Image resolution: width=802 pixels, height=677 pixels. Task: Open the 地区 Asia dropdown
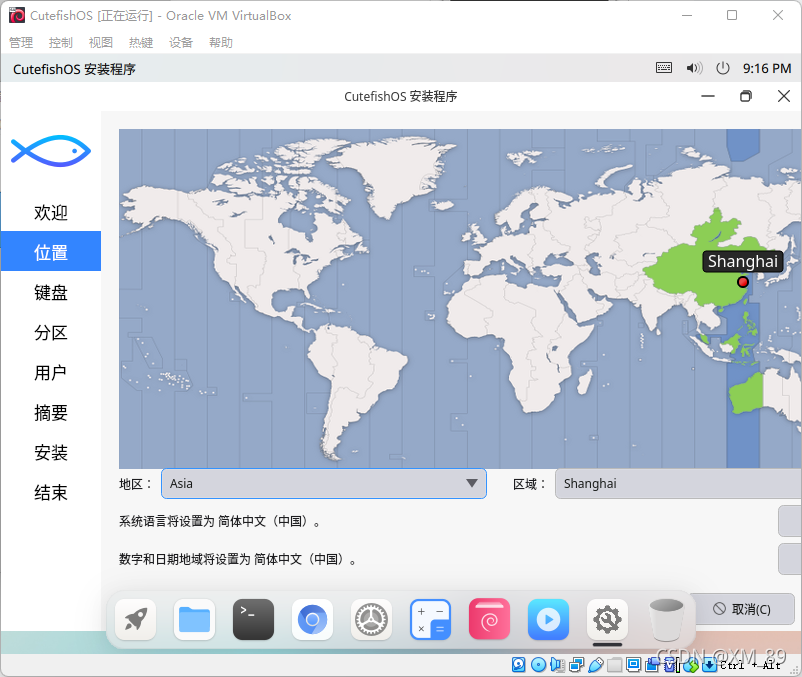click(x=324, y=484)
